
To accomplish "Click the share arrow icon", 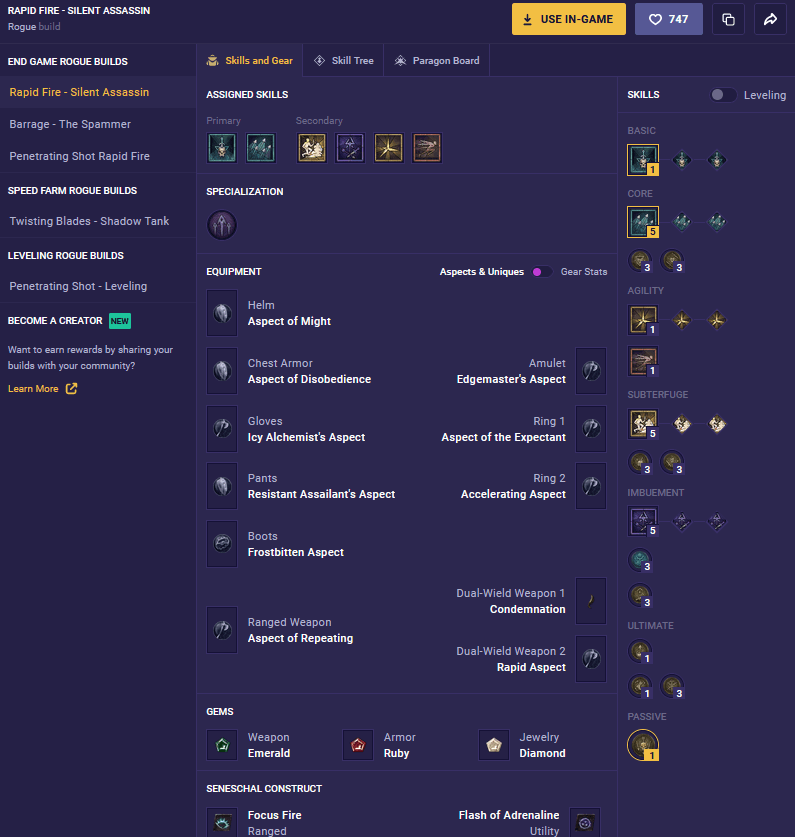I will [770, 19].
